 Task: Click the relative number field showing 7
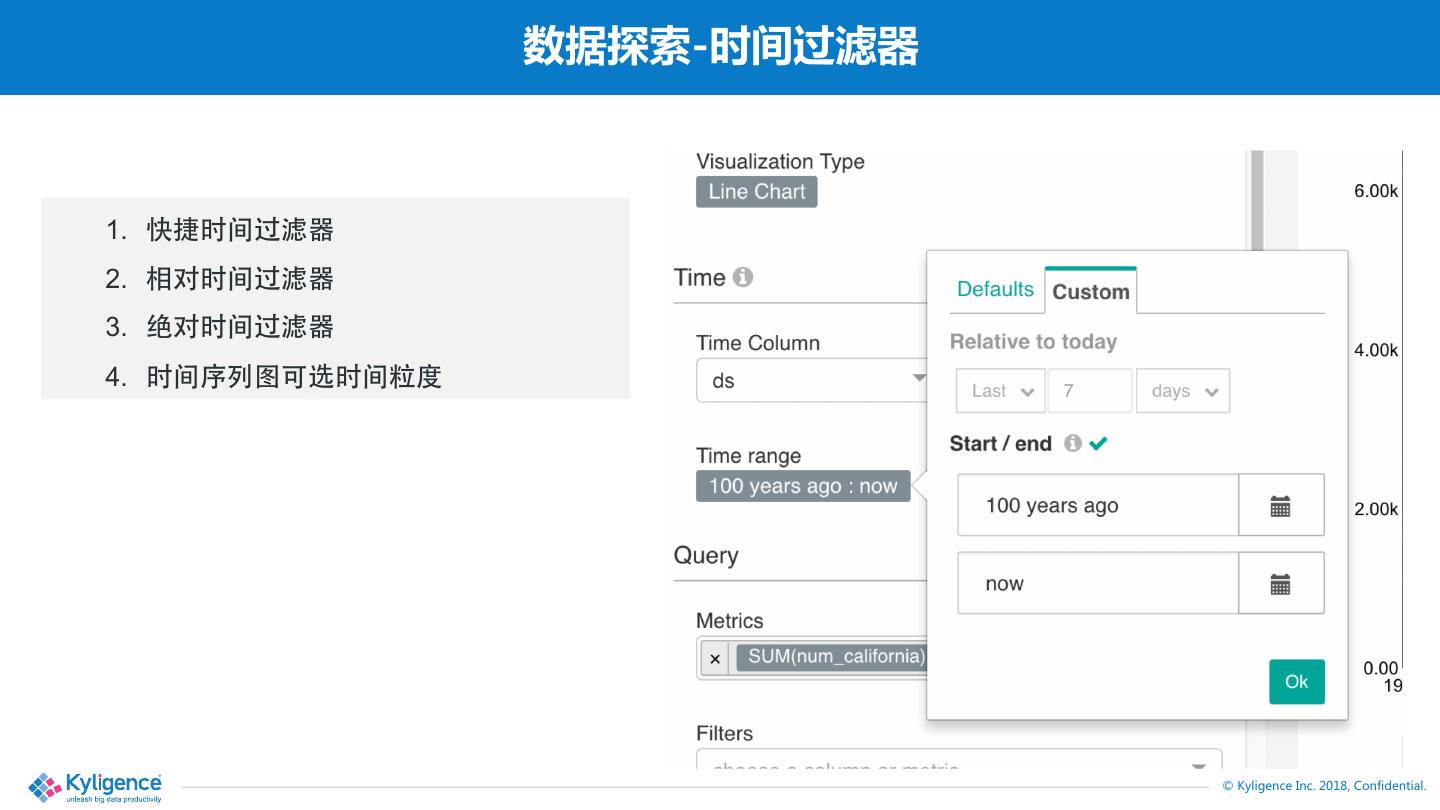(x=1089, y=391)
